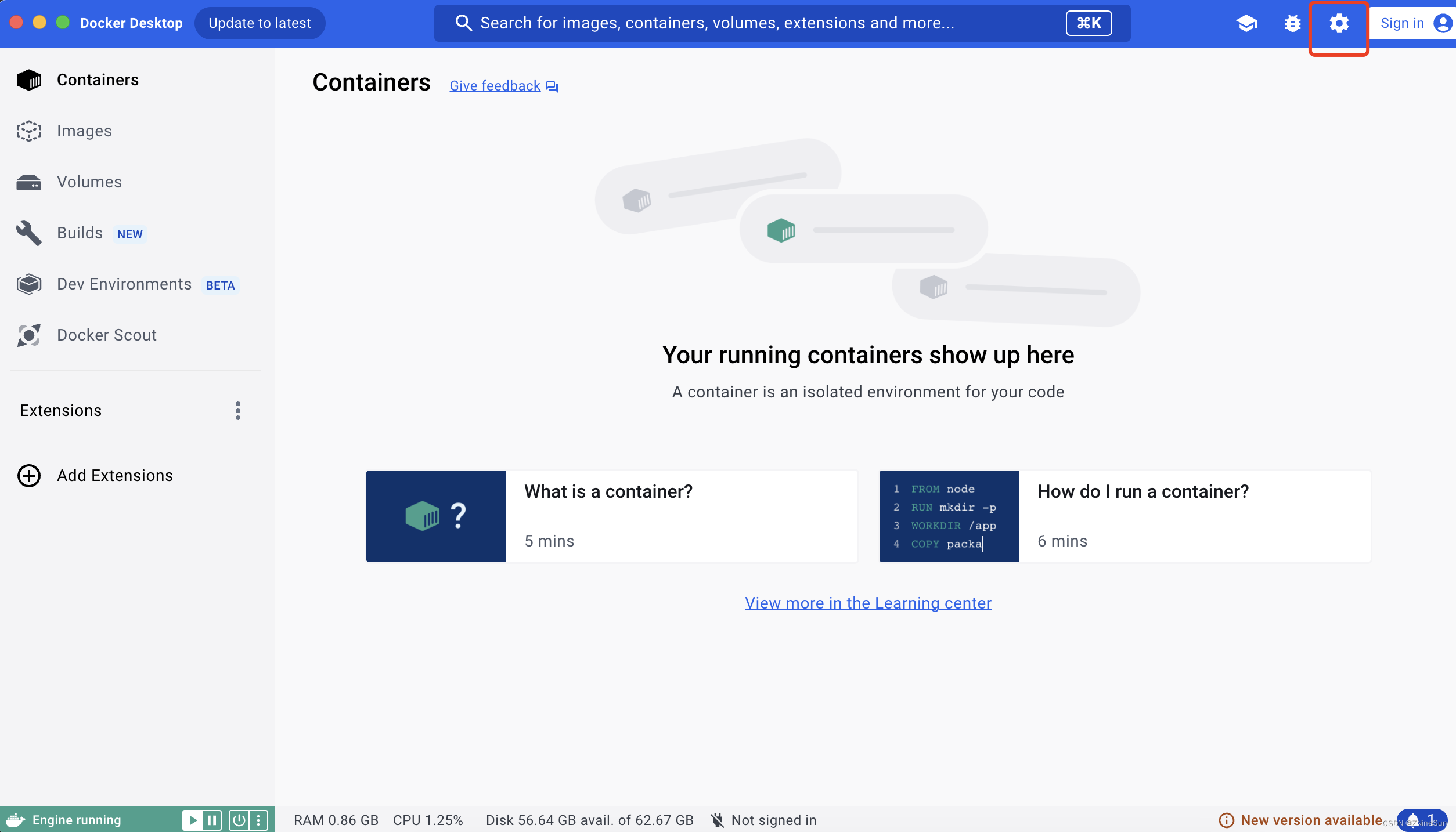Navigate to Images section
Viewport: 1456px width, 832px height.
84,131
